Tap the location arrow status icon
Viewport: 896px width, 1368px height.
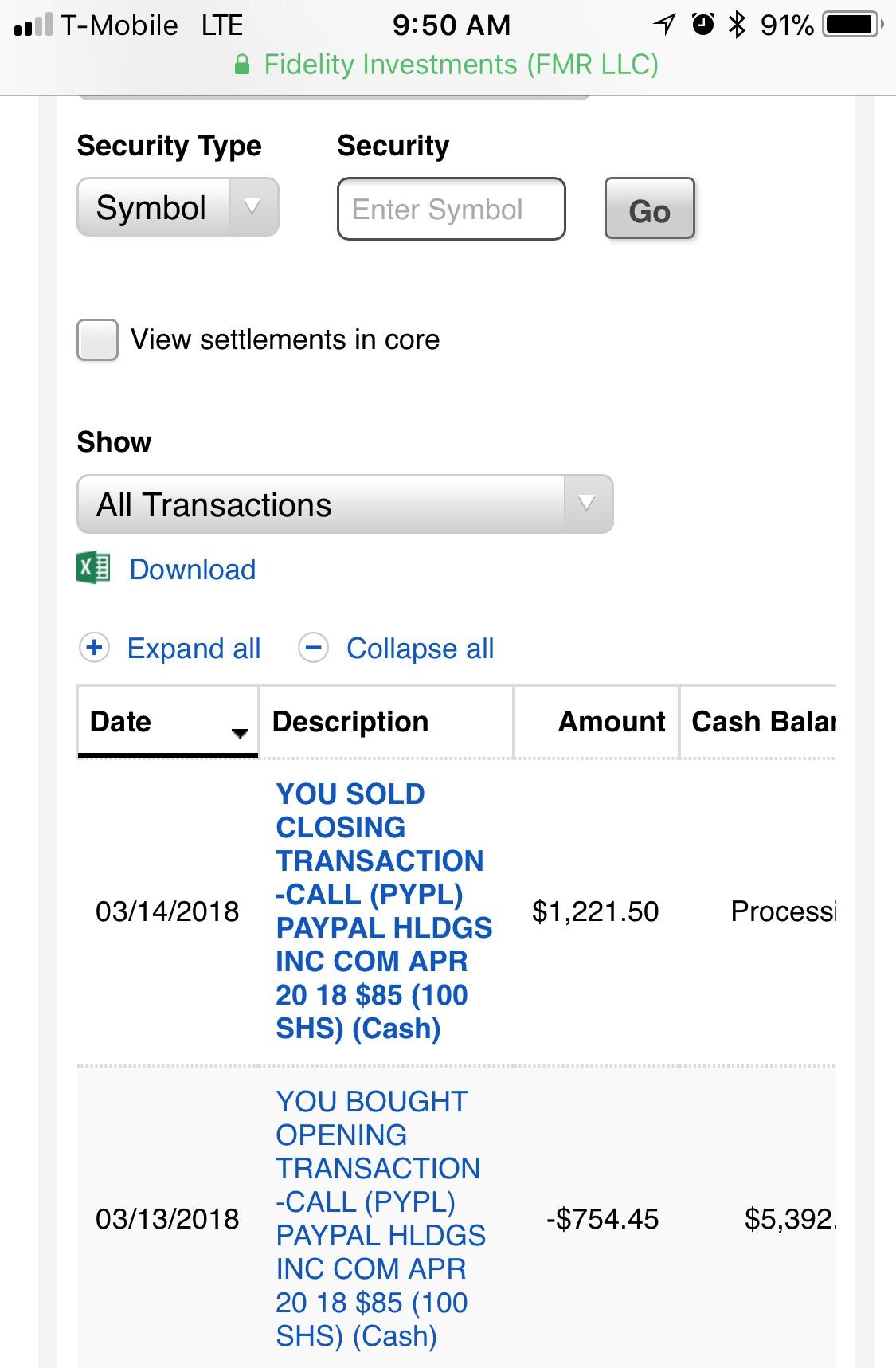[x=663, y=25]
